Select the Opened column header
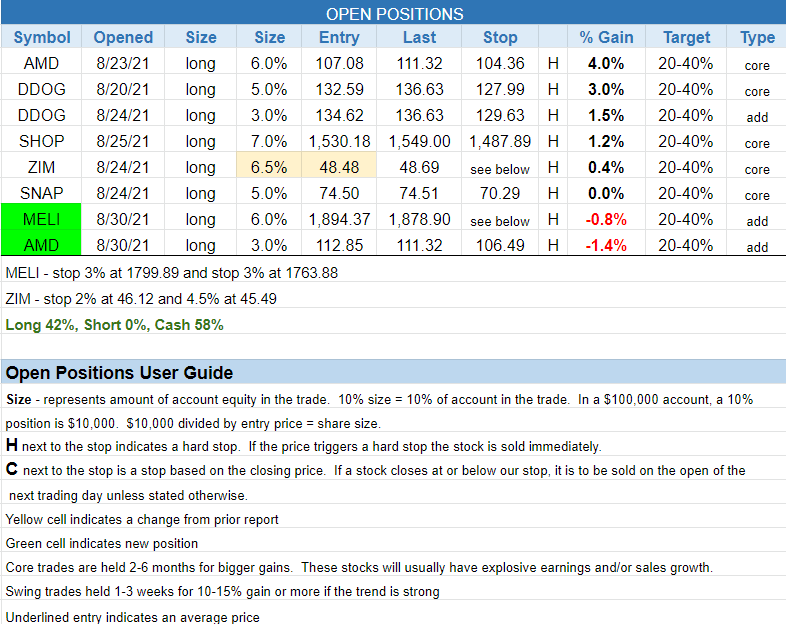Screen dimensions: 786x624 pos(123,37)
